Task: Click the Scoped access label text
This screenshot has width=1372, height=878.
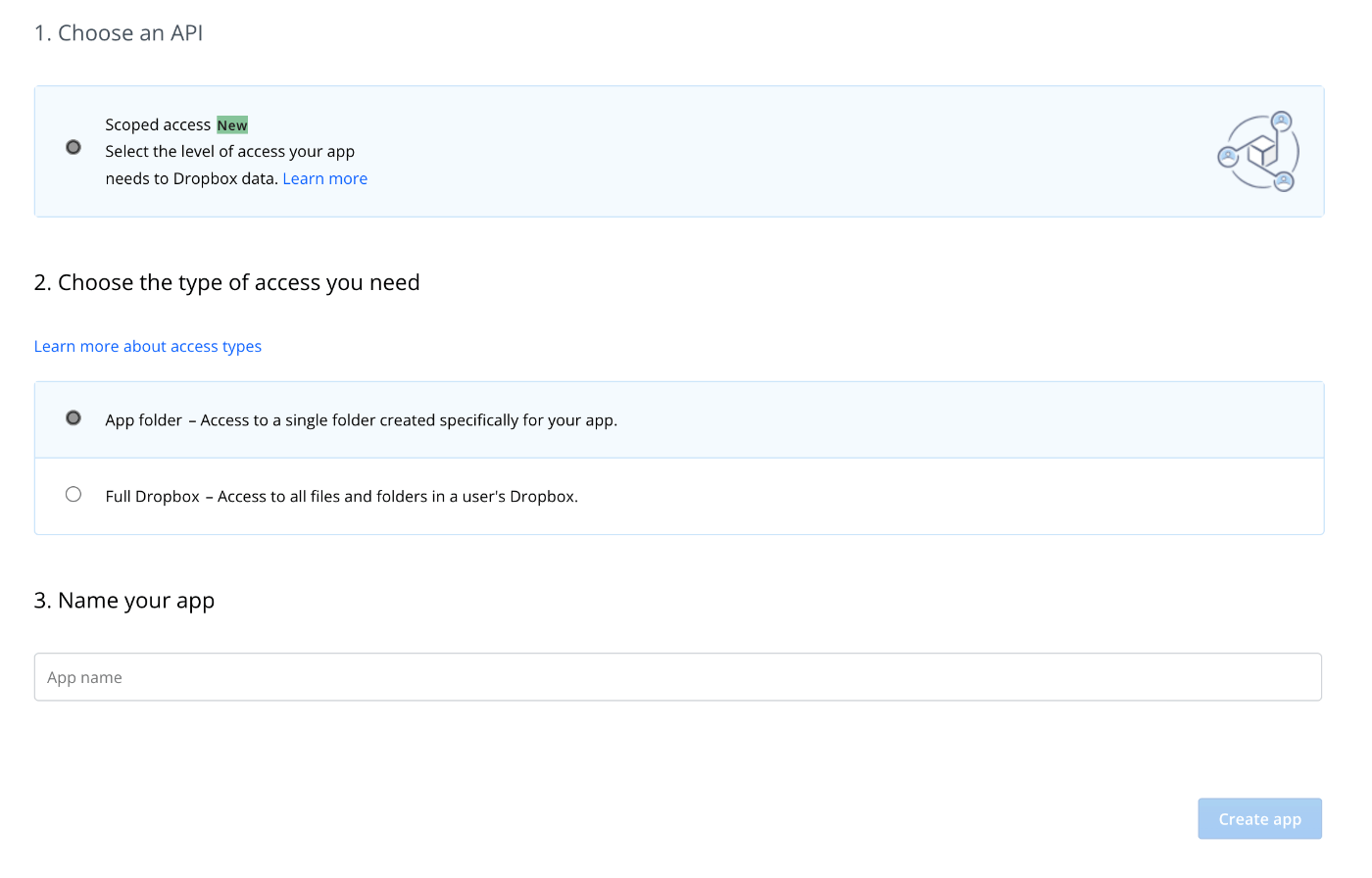Action: pyautogui.click(x=158, y=124)
